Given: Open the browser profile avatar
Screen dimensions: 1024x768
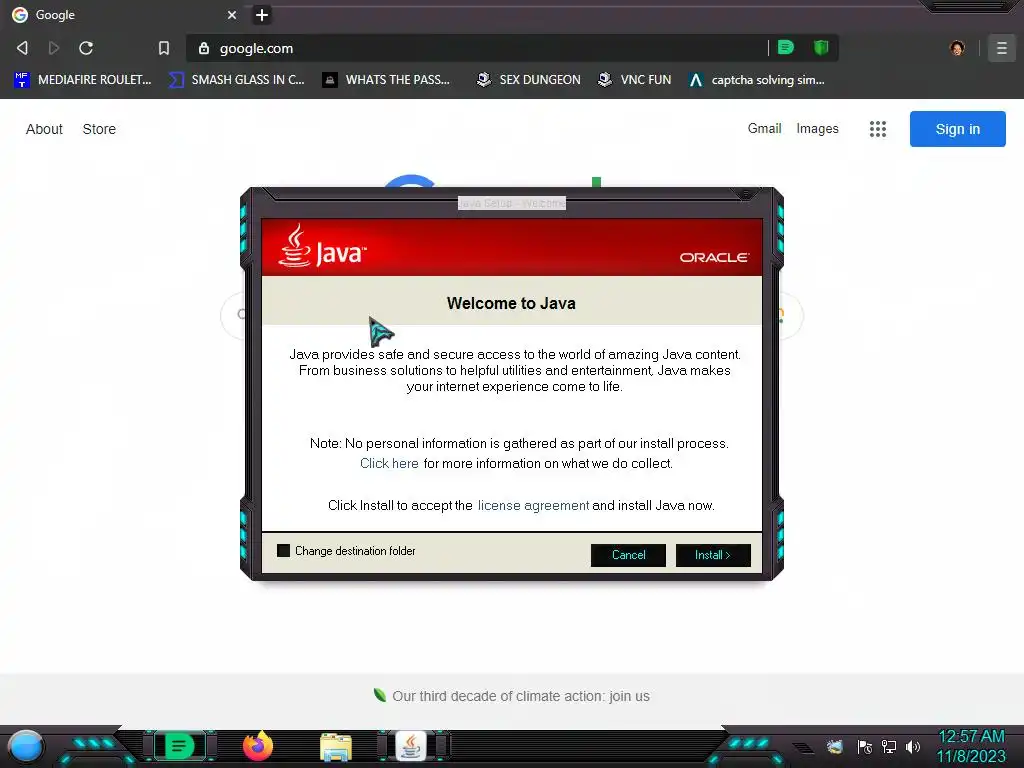Looking at the screenshot, I should 957,48.
